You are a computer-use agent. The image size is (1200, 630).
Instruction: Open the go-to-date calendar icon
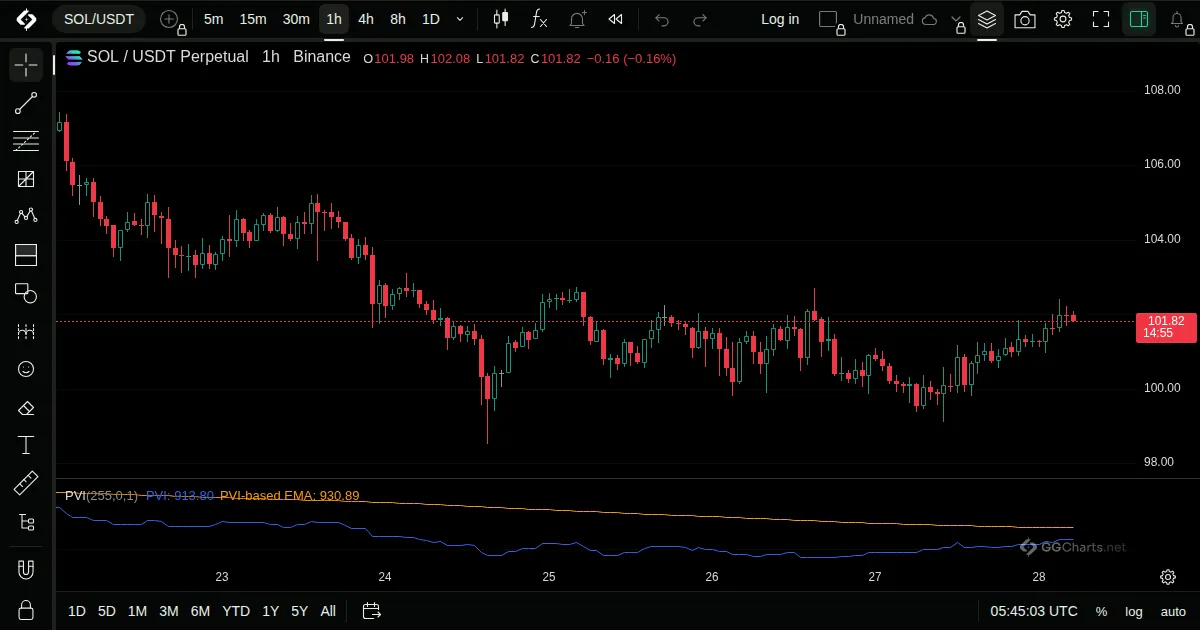(372, 611)
